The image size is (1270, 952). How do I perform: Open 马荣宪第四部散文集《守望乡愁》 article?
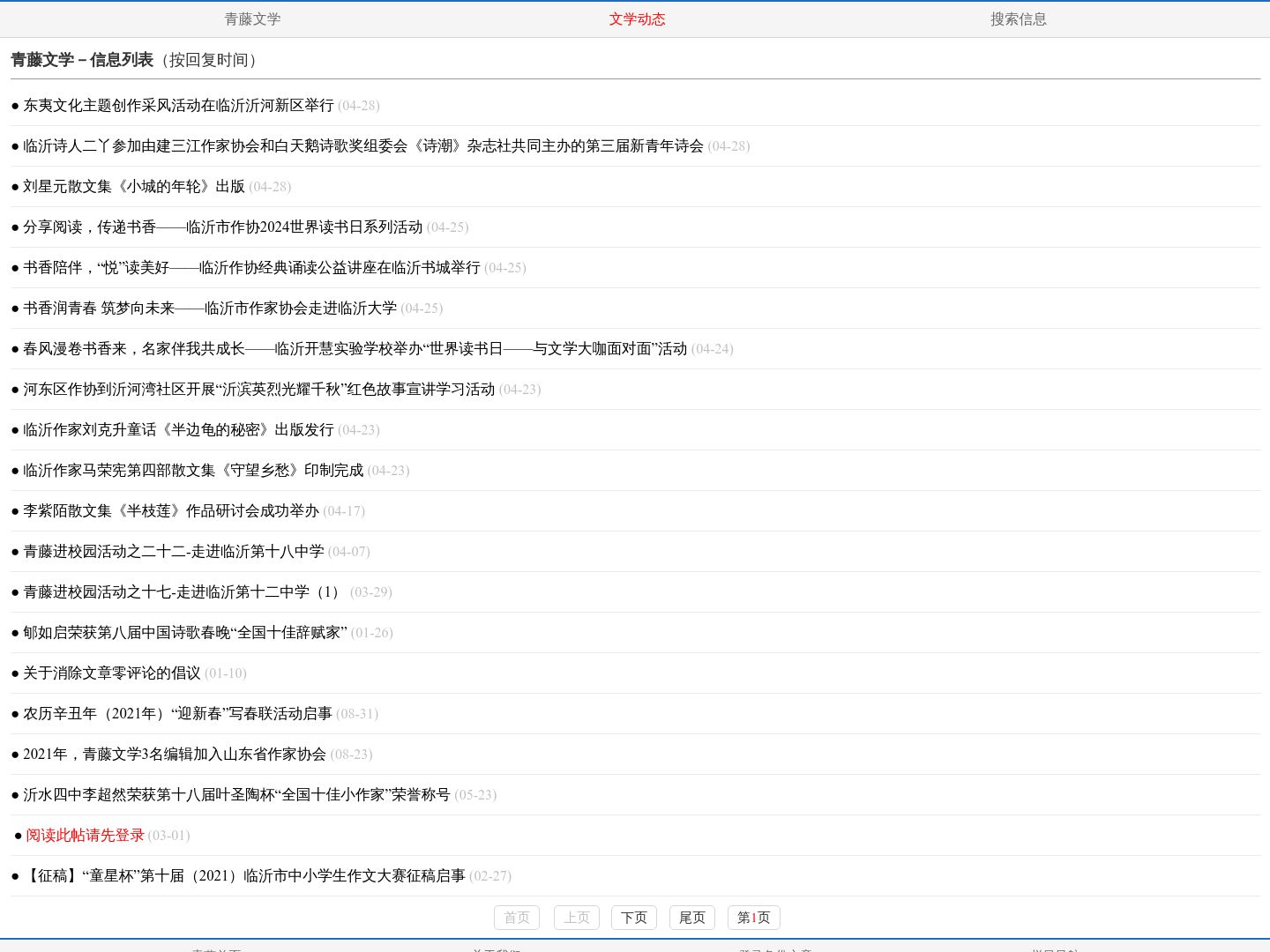193,470
